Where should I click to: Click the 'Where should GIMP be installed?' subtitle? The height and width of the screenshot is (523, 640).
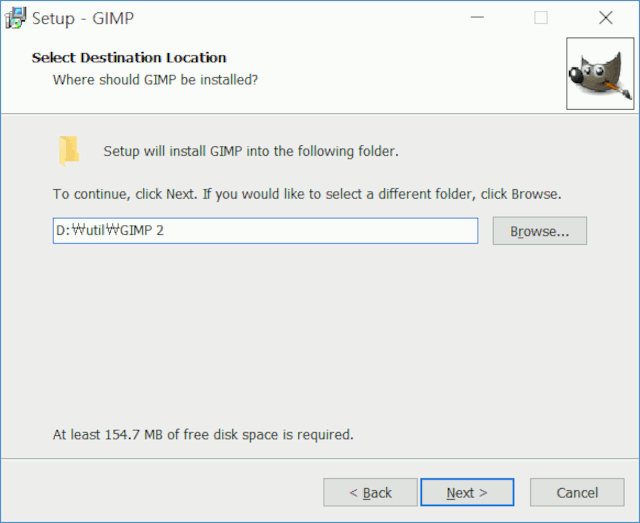coord(155,79)
